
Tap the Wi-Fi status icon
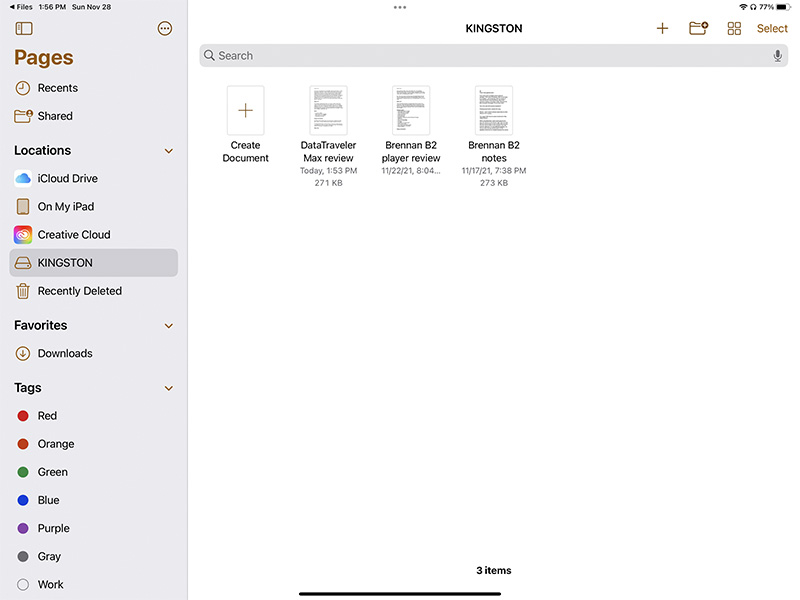743,7
